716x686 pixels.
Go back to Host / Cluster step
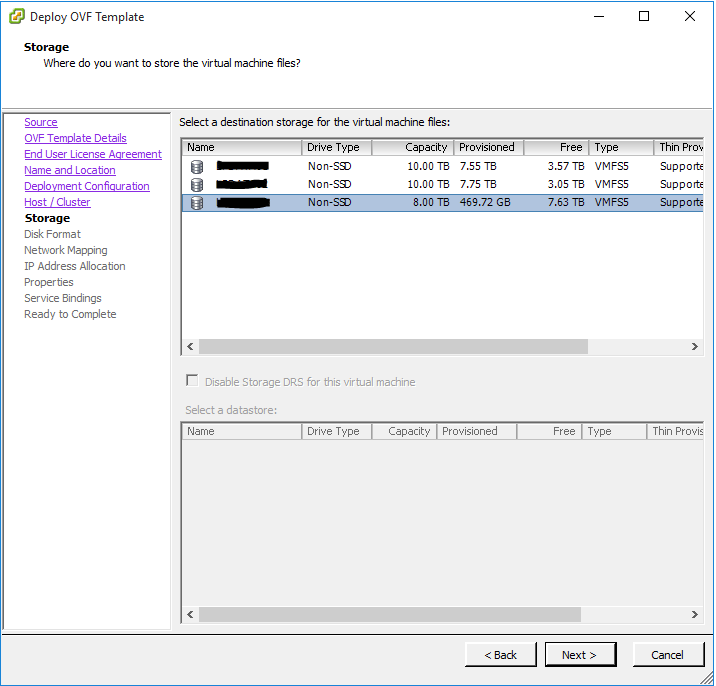57,202
